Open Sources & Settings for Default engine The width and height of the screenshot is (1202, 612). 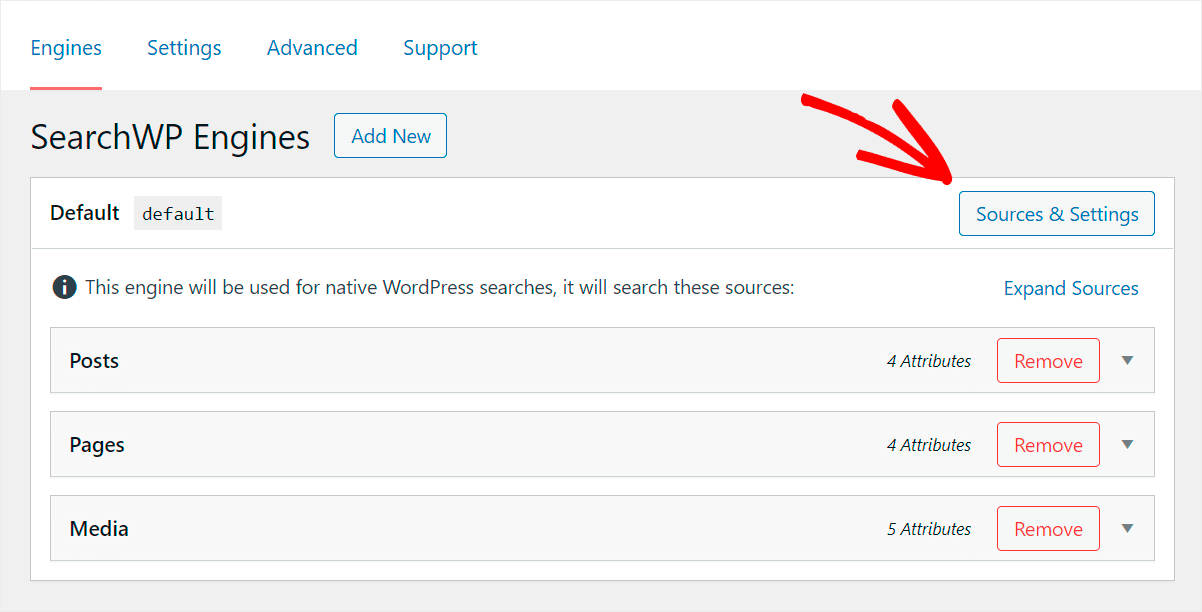tap(1057, 214)
